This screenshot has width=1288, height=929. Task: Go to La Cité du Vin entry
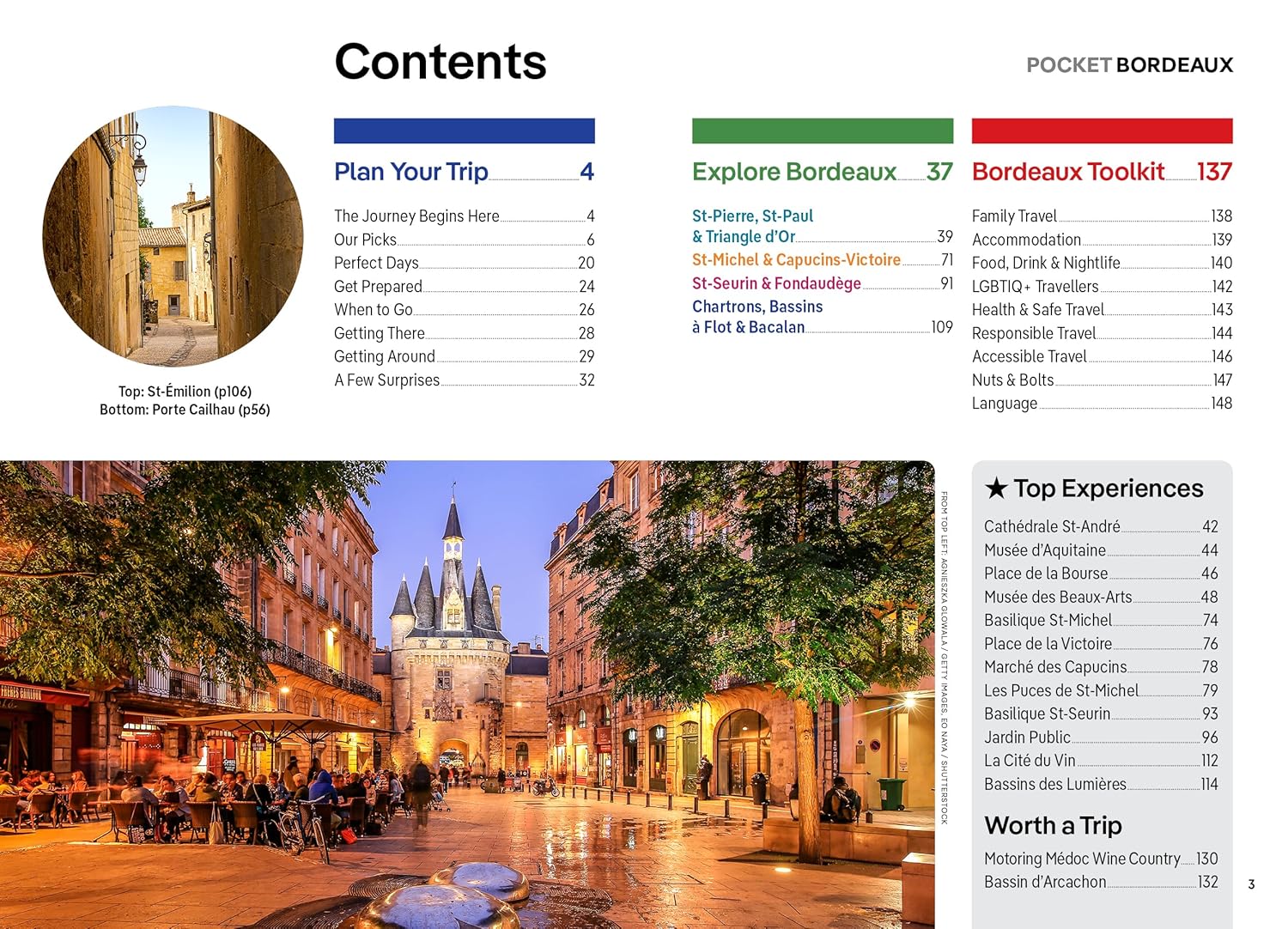1030,761
